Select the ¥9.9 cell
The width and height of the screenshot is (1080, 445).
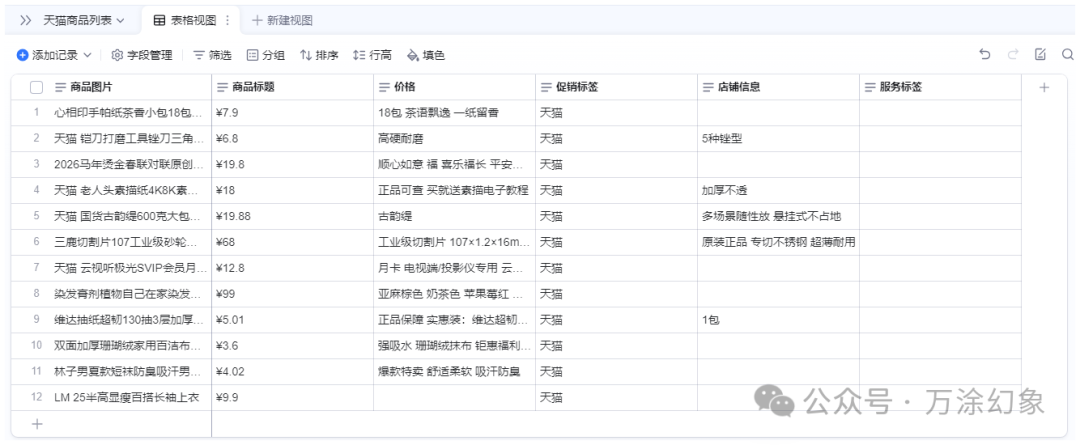point(292,397)
